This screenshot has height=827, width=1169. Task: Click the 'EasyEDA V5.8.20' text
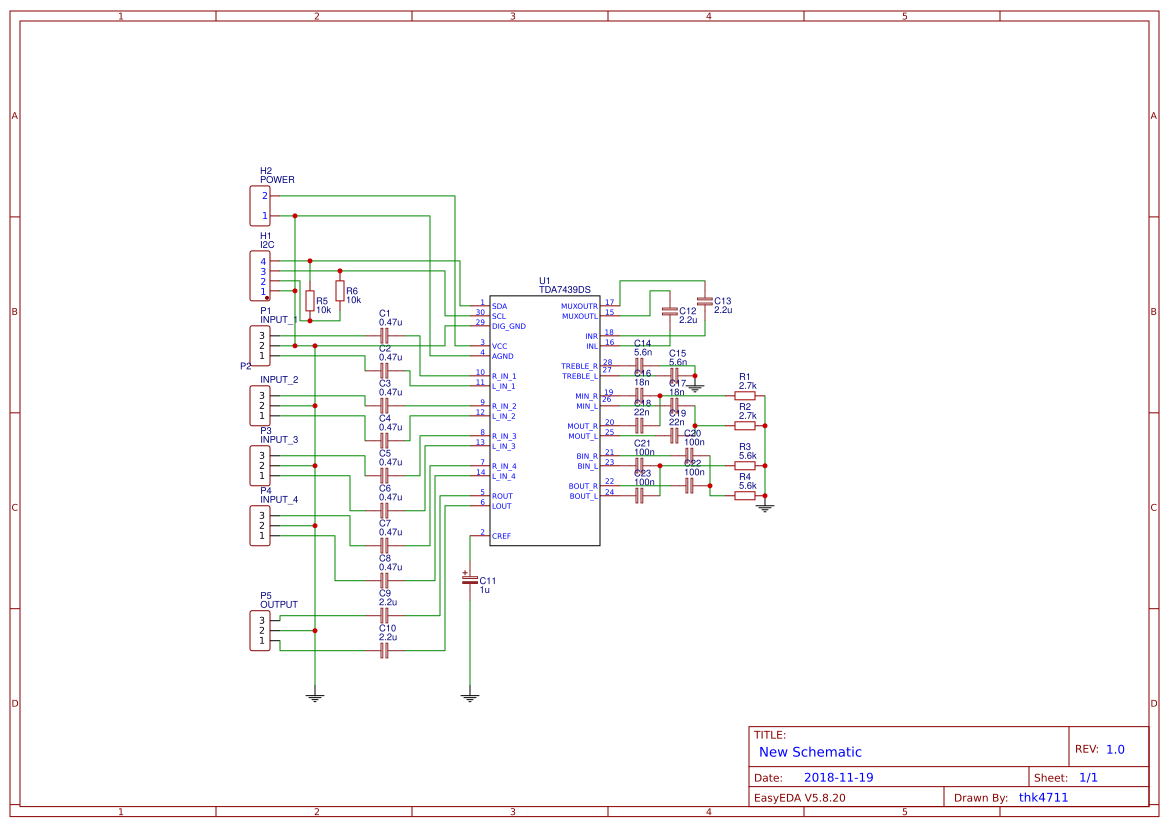pos(800,797)
